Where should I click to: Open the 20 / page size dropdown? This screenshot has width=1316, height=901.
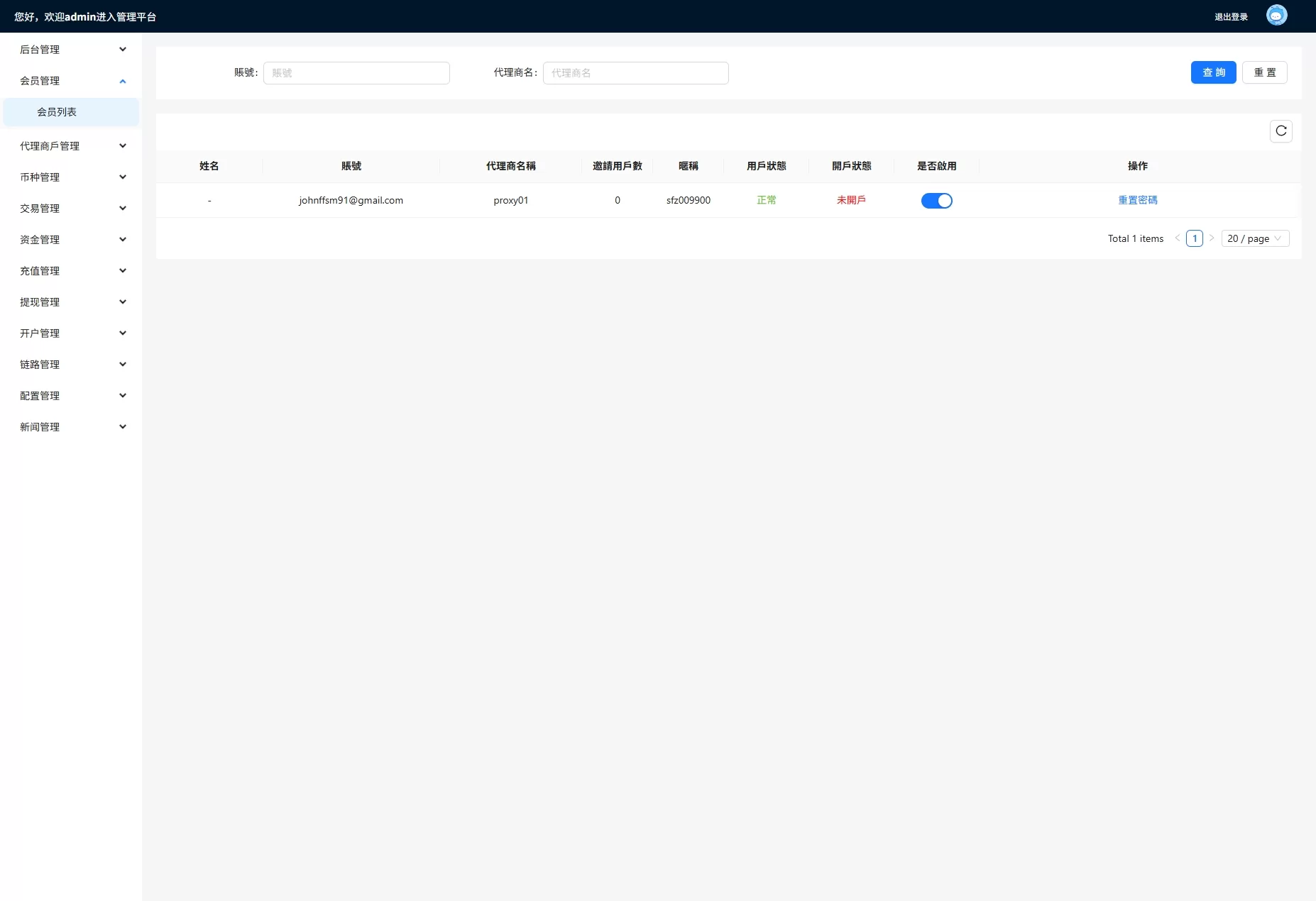(x=1254, y=238)
